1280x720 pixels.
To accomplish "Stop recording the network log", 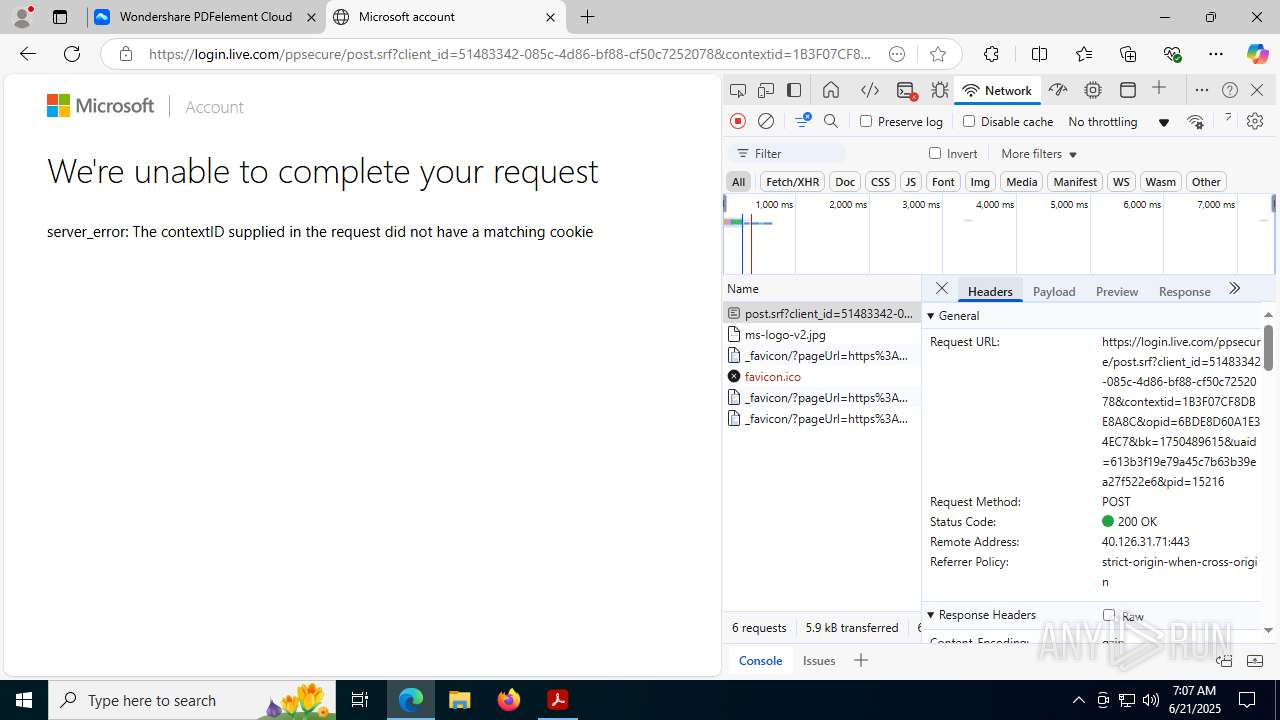I will pyautogui.click(x=738, y=121).
